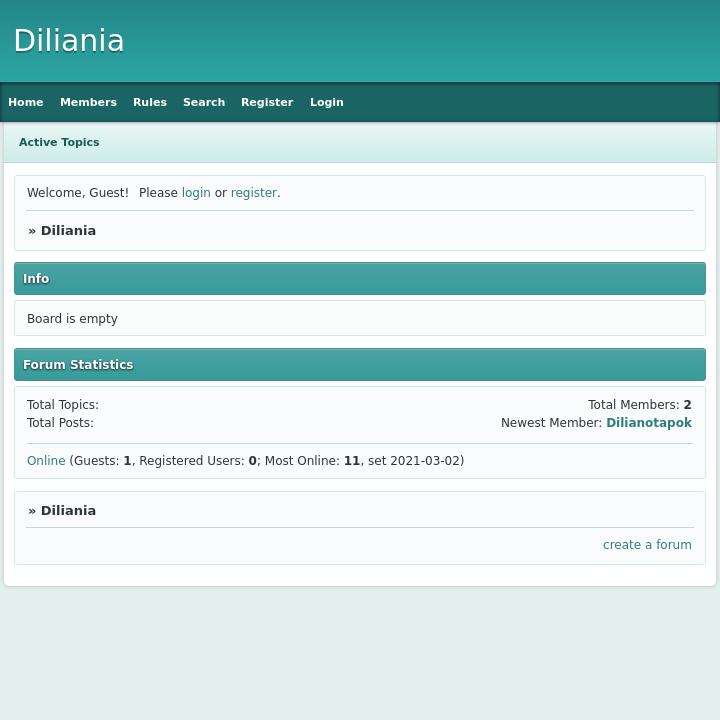Click the login link in welcome message
720x720 pixels.
196,193
